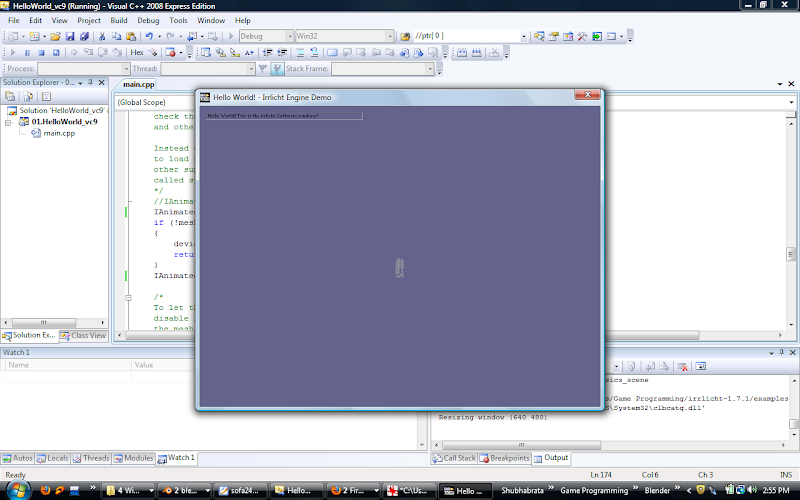This screenshot has height=500, width=800.
Task: Click the Save All icon
Action: click(83, 36)
